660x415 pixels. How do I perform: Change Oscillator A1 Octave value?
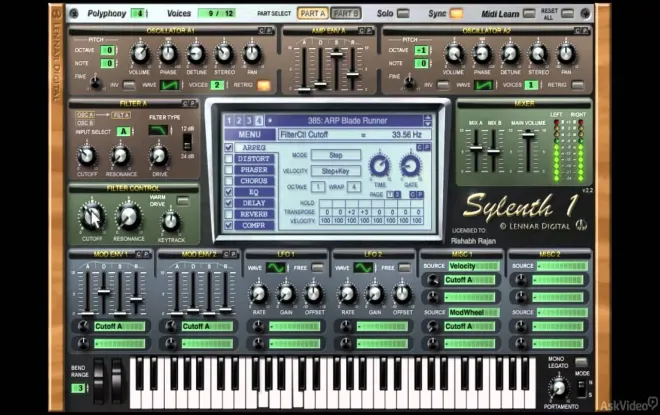(108, 51)
